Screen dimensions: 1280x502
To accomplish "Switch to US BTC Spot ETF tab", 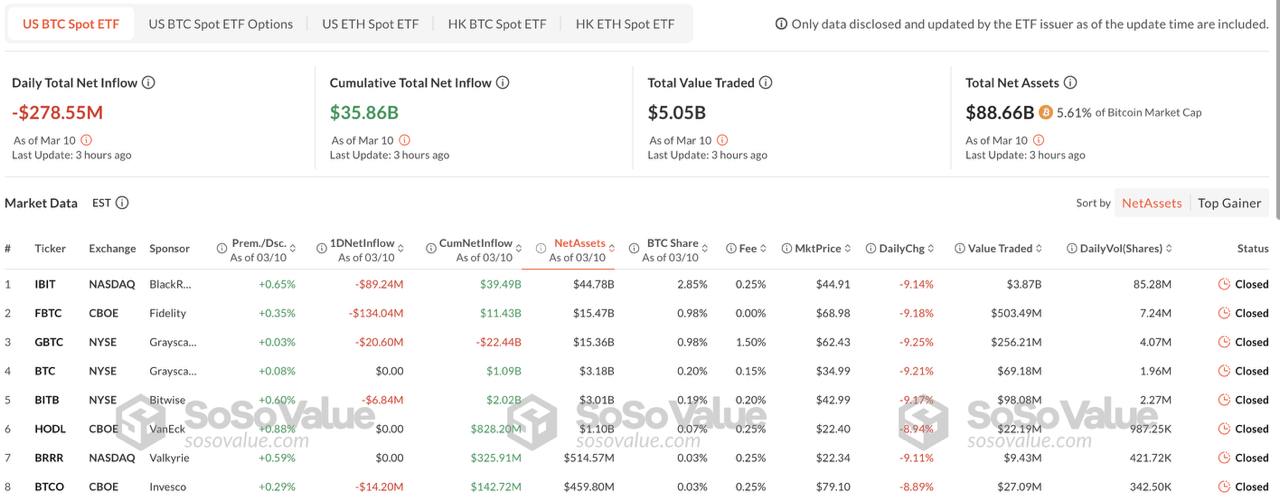I will 70,24.
